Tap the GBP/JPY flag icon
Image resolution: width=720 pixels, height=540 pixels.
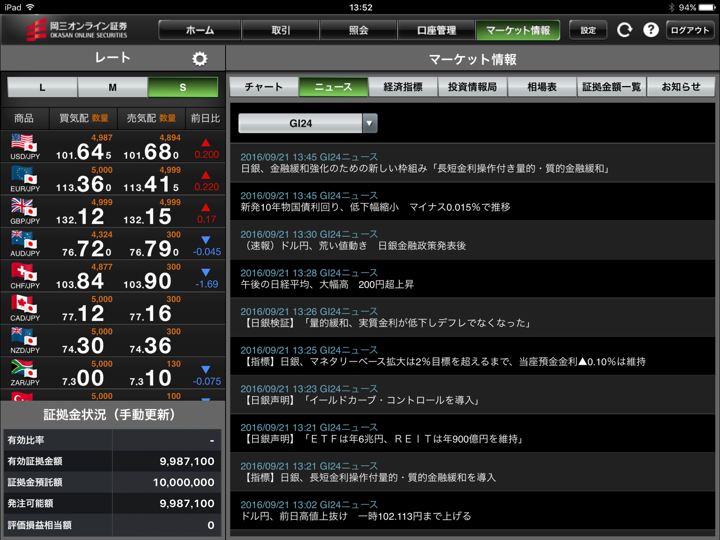23,209
